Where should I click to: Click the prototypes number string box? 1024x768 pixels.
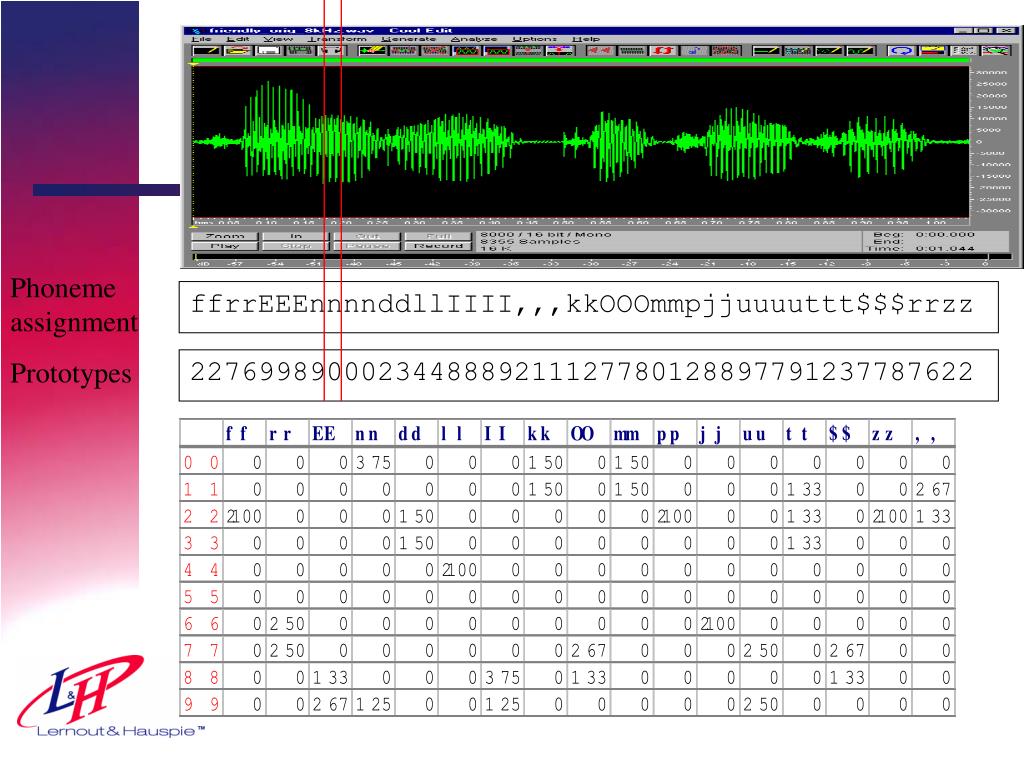click(x=588, y=375)
